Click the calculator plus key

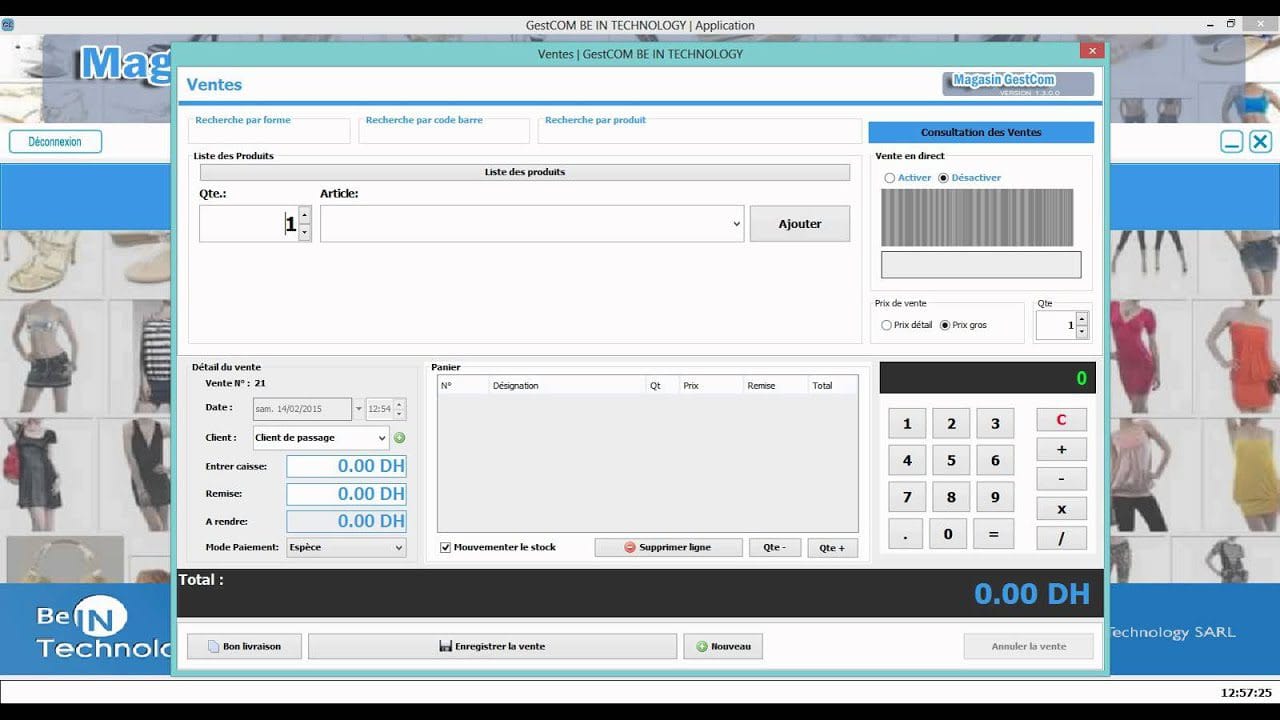(x=1061, y=450)
